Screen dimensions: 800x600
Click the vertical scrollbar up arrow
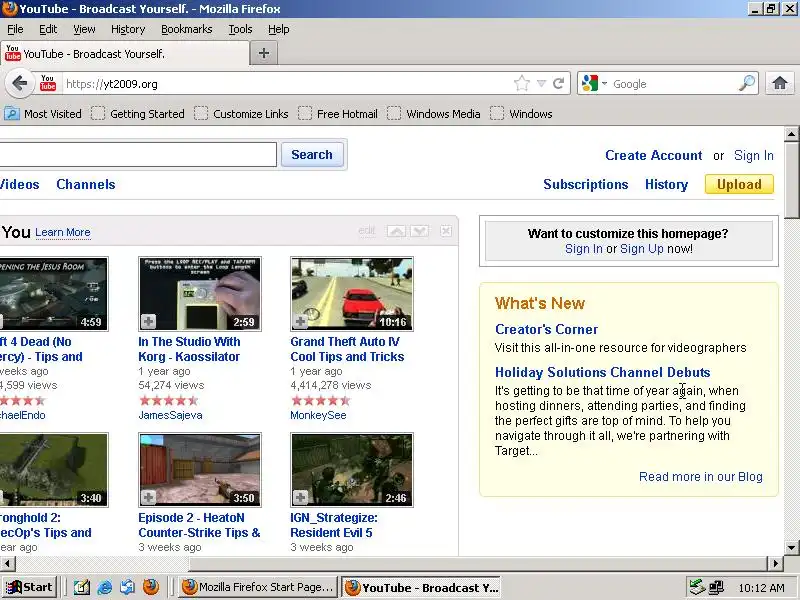[791, 134]
